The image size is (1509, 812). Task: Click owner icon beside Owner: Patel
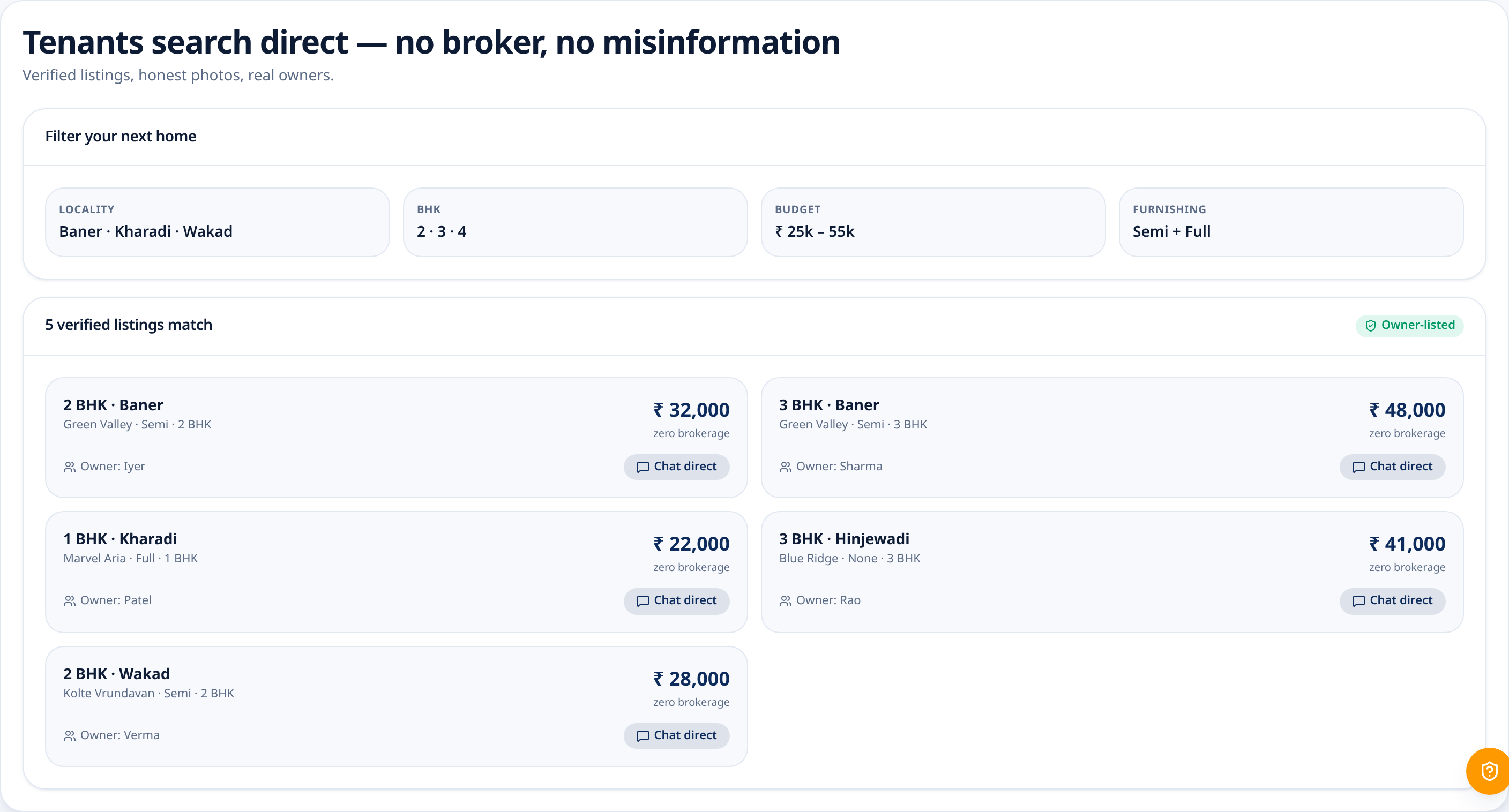point(69,602)
